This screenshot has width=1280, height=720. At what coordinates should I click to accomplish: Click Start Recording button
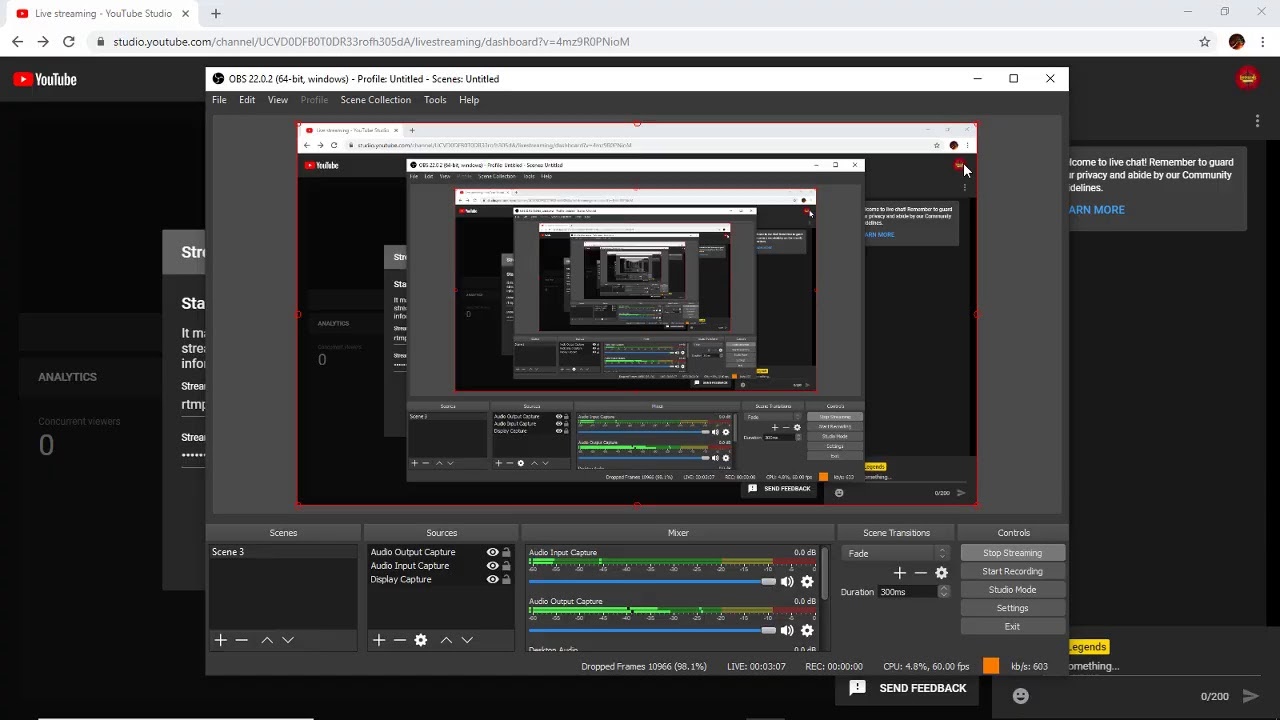tap(1012, 572)
